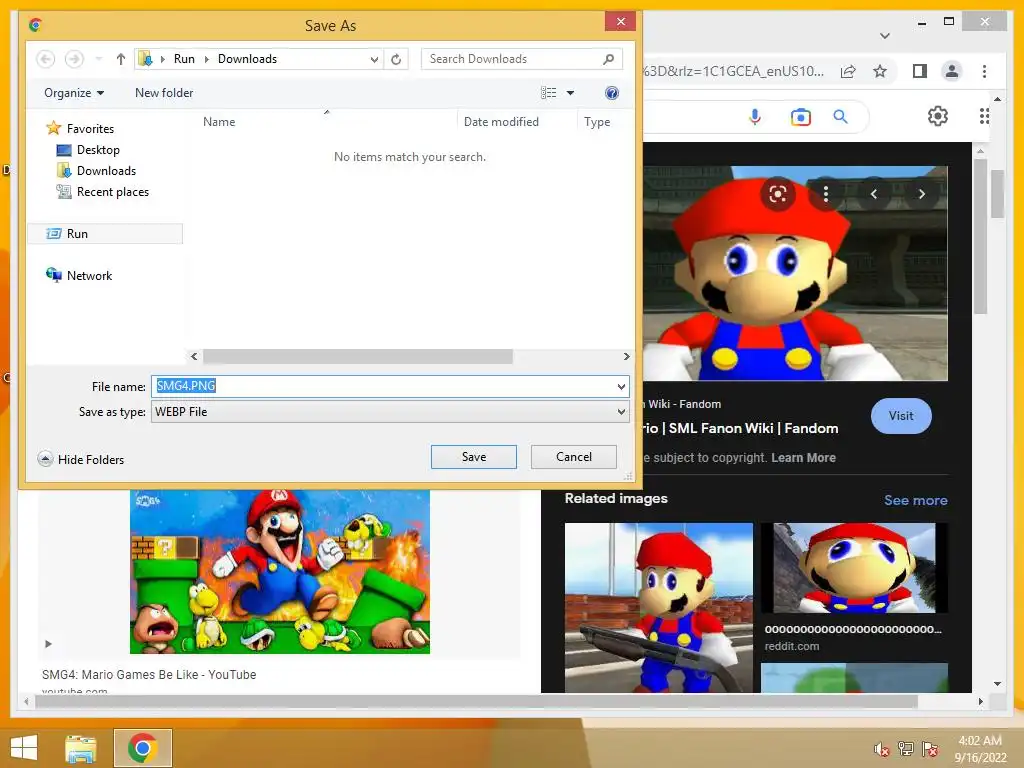Open SMG4 Mario Games Be Like thumbnail

tap(280, 571)
